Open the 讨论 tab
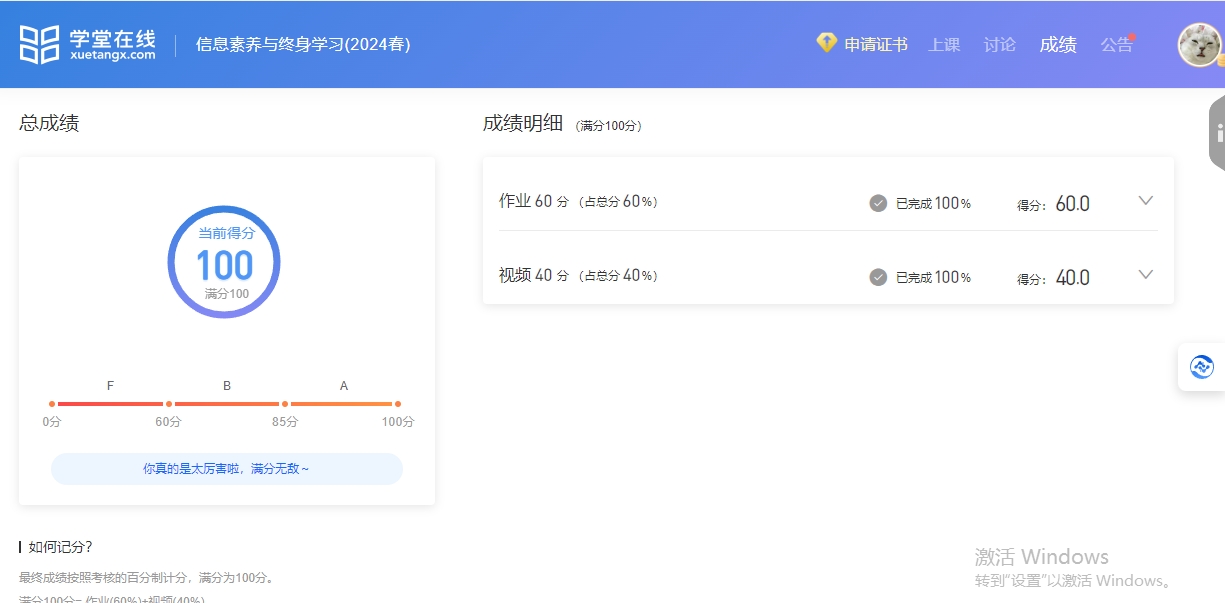 click(999, 45)
